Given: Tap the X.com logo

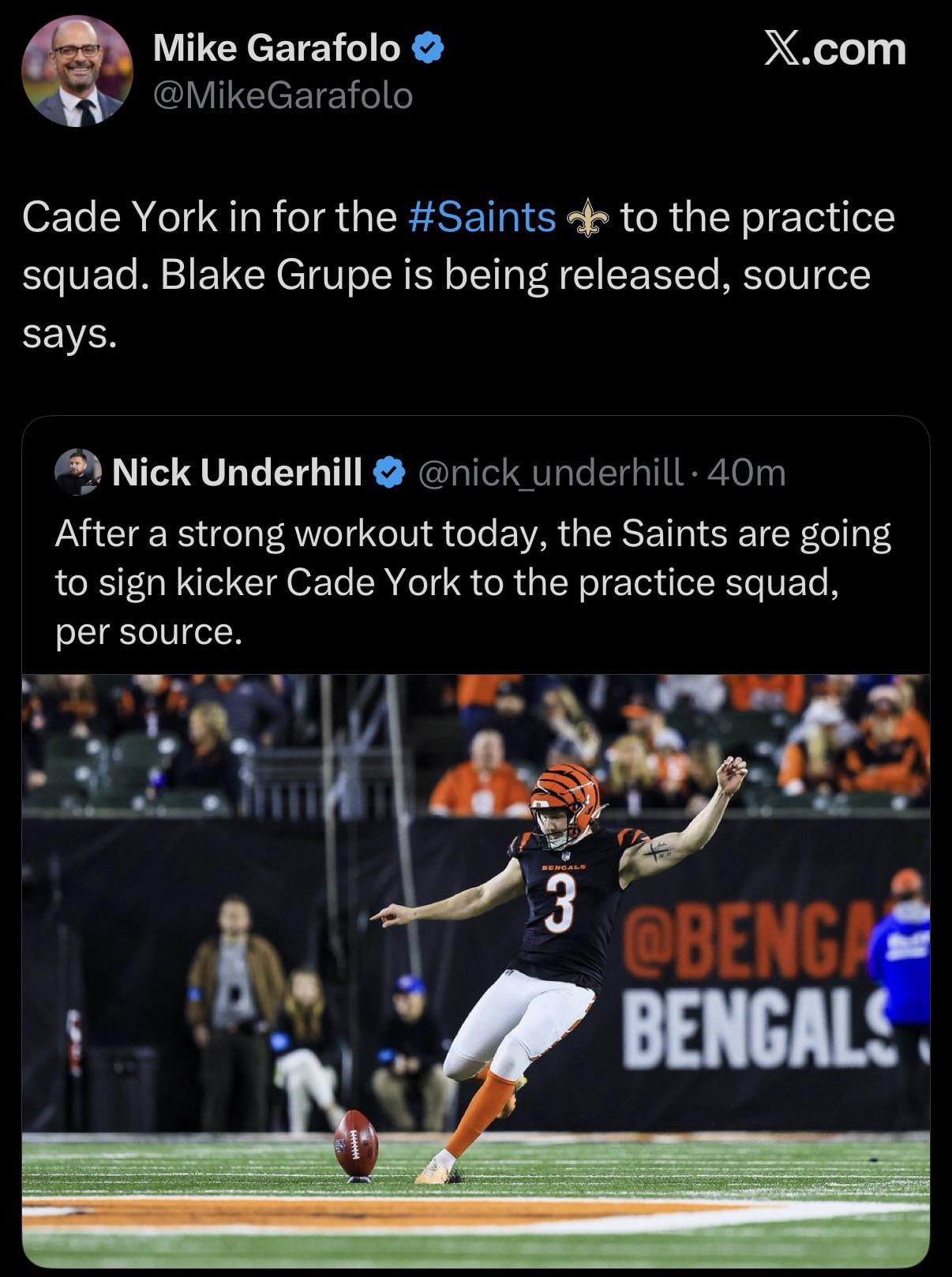Looking at the screenshot, I should click(x=835, y=49).
